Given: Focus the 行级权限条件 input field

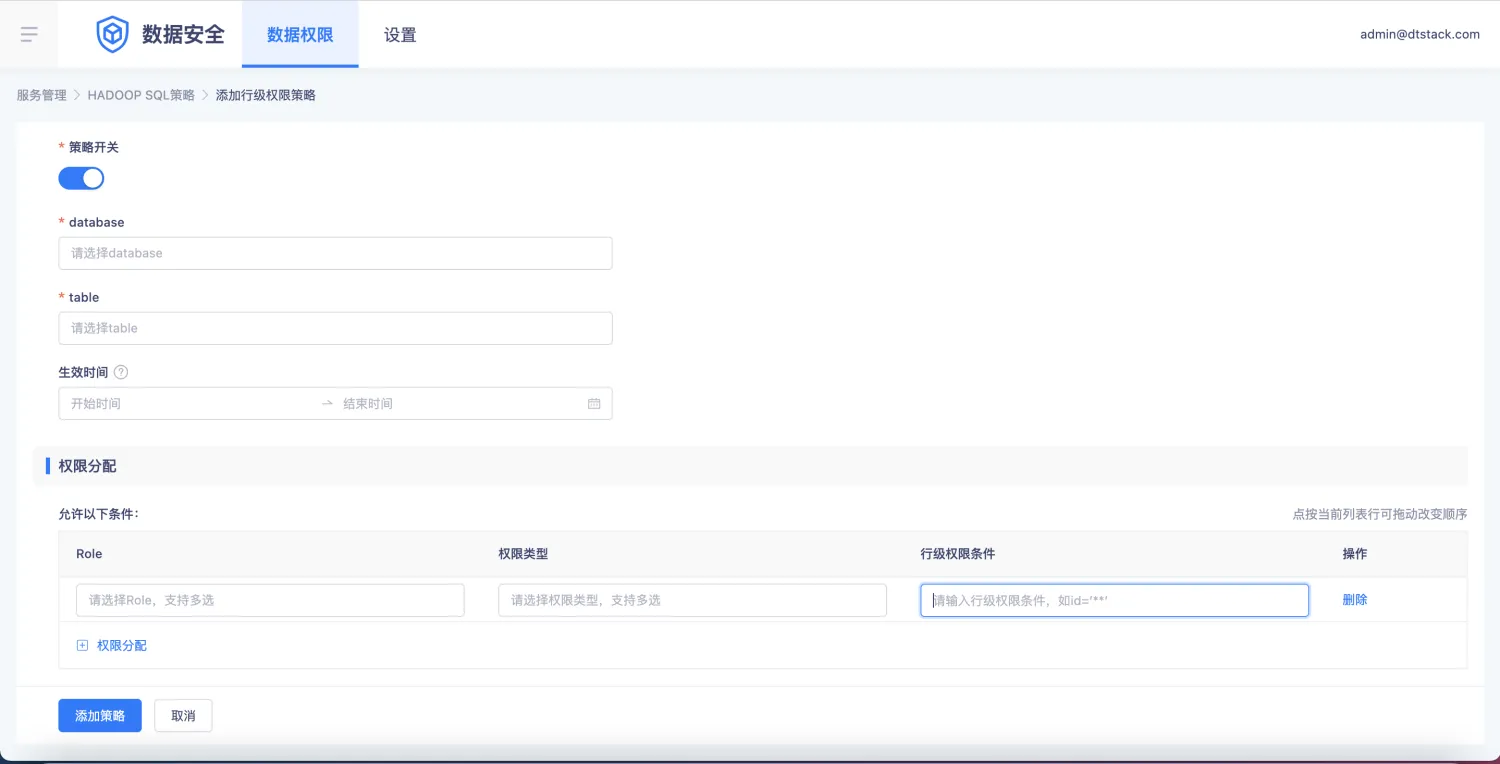Looking at the screenshot, I should [x=1114, y=600].
